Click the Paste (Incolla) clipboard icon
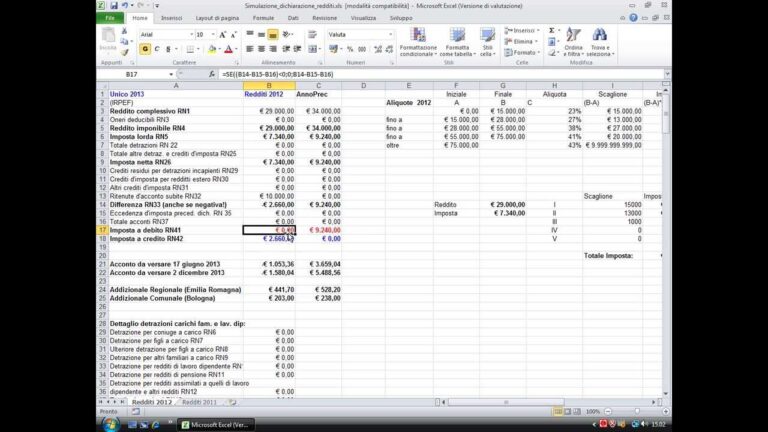Viewport: 768px width, 432px height. [108, 36]
